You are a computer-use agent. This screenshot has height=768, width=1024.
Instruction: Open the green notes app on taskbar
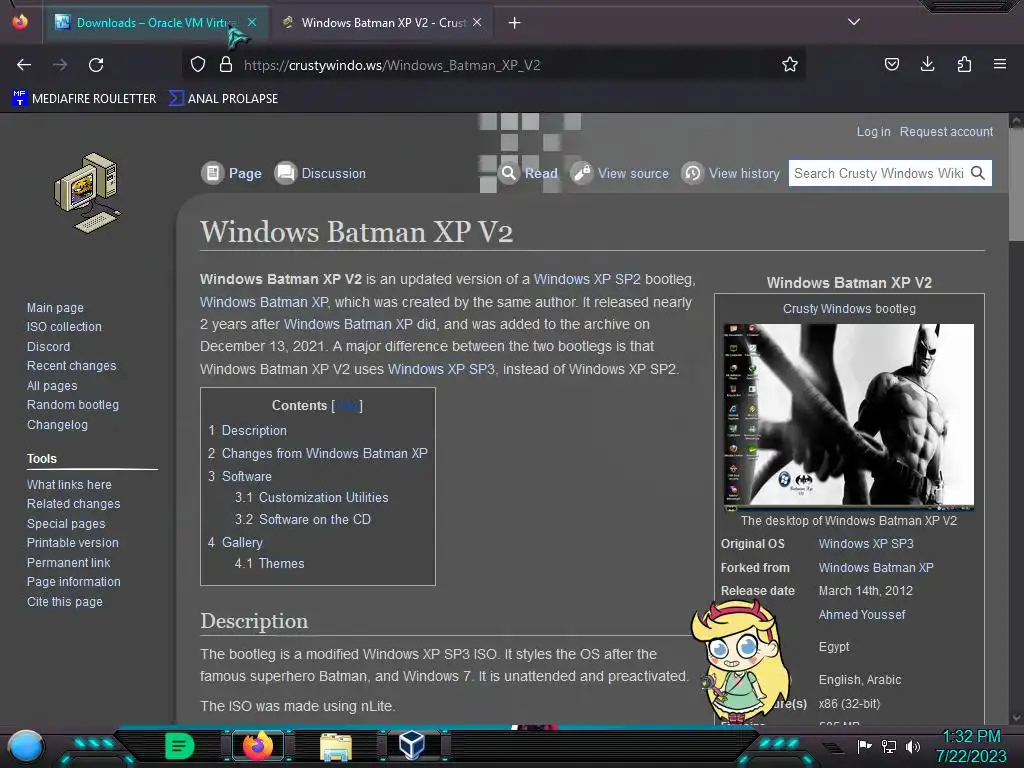(x=180, y=746)
